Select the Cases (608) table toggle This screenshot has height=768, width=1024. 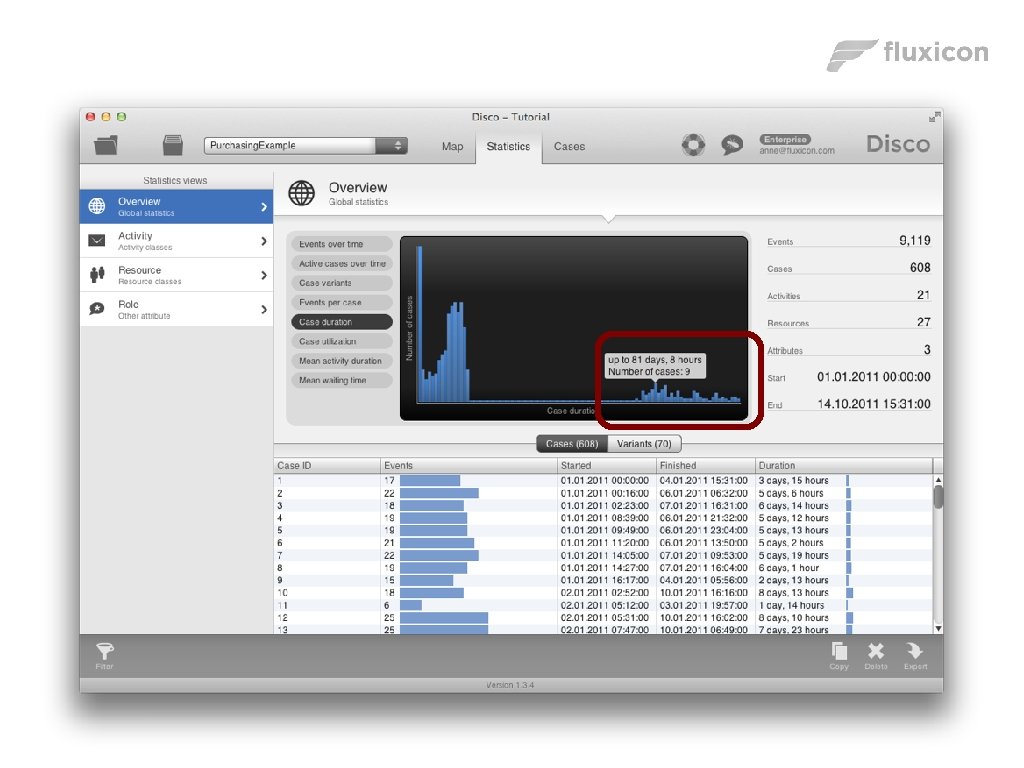tap(572, 443)
